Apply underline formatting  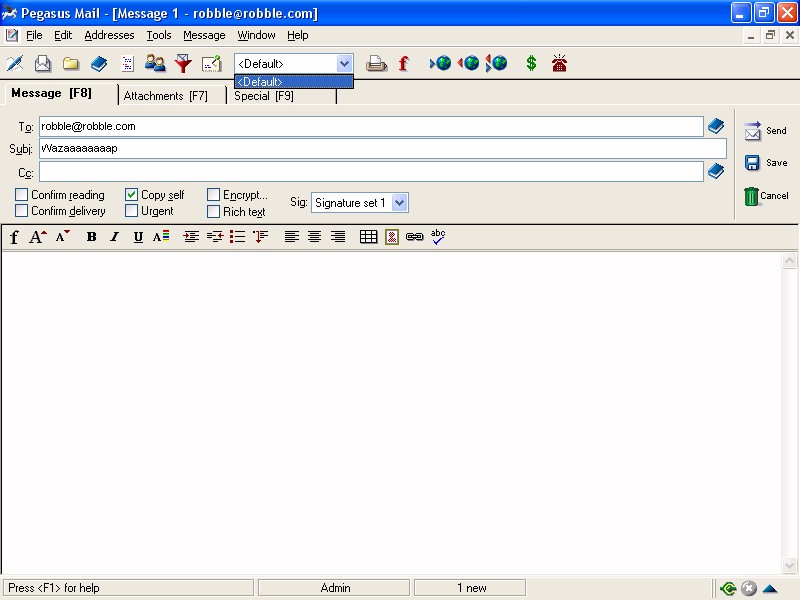tap(138, 237)
